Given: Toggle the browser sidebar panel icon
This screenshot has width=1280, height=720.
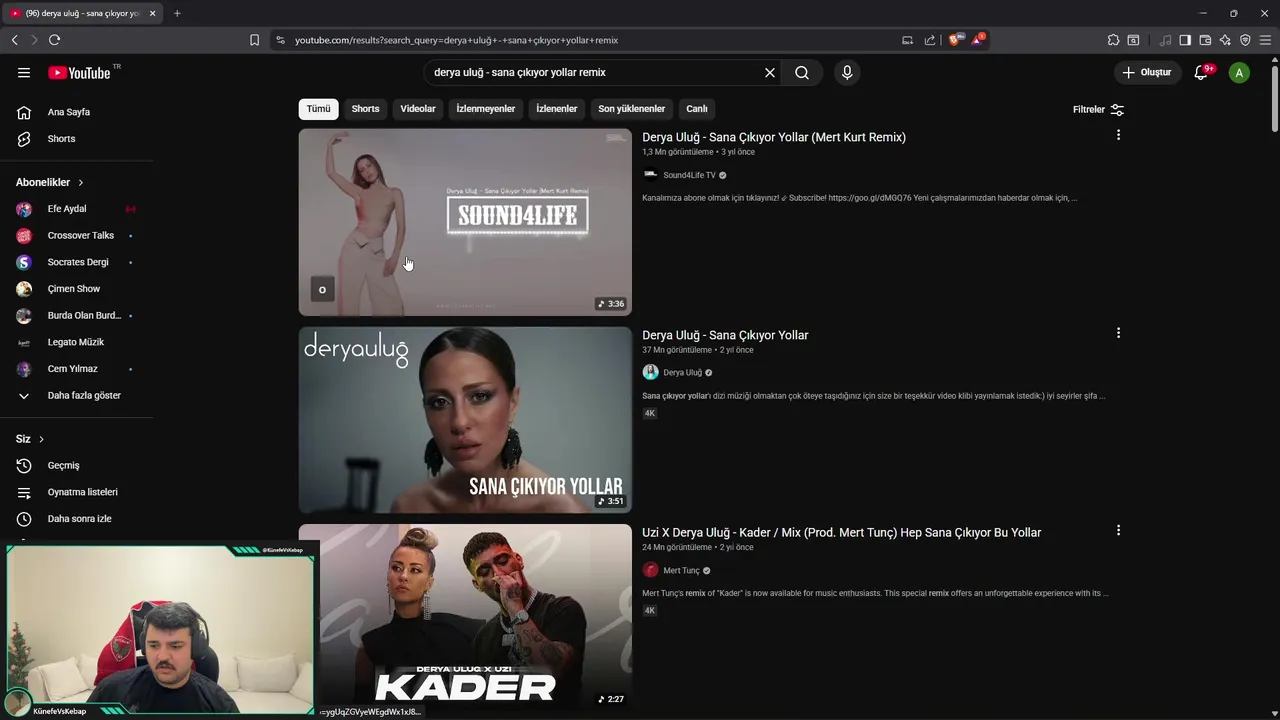Looking at the screenshot, I should click(1185, 40).
